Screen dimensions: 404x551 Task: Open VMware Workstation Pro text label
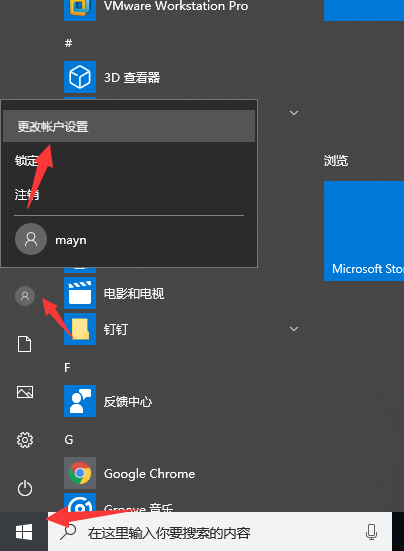176,6
